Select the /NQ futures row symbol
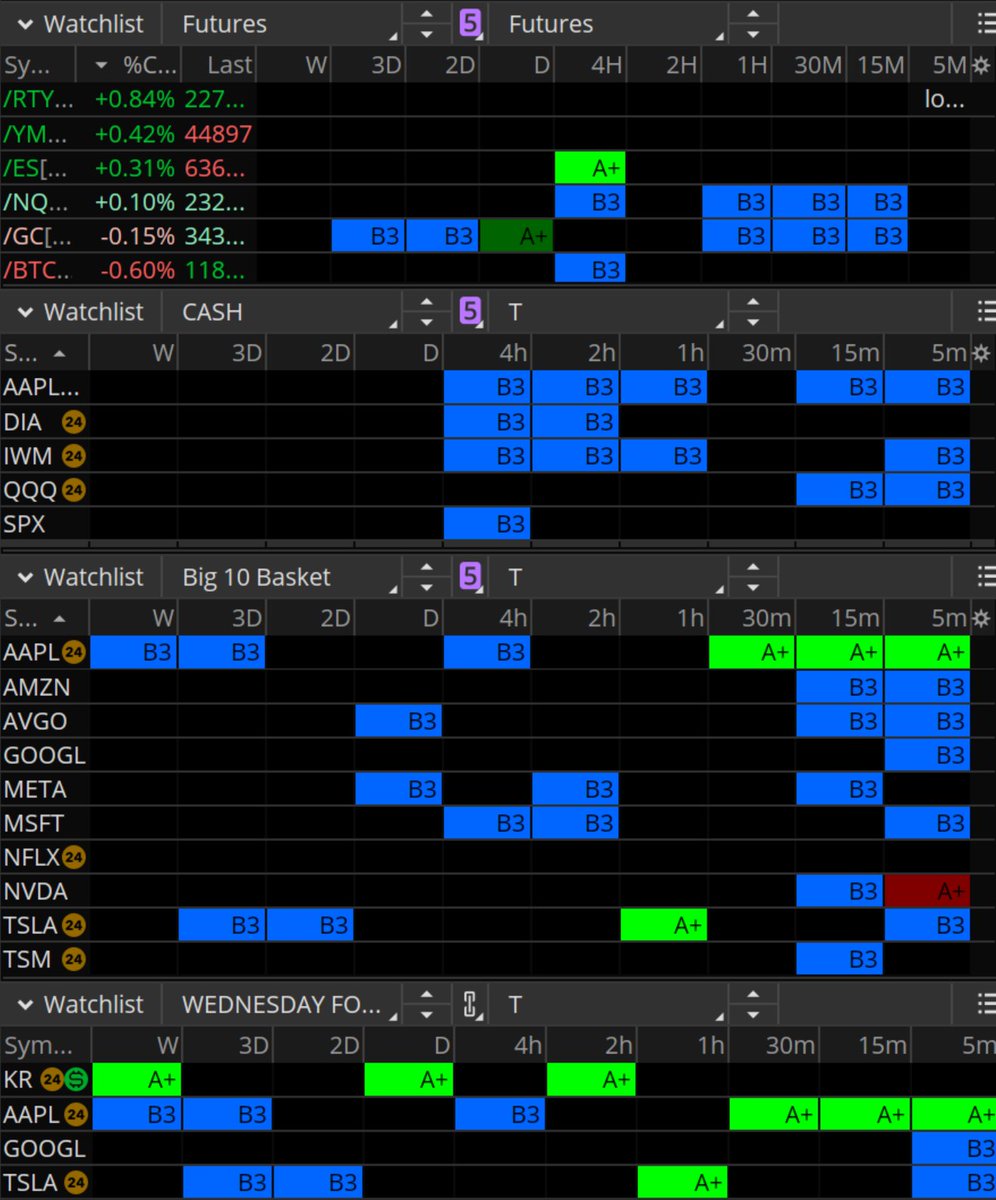996x1200 pixels. coord(37,202)
